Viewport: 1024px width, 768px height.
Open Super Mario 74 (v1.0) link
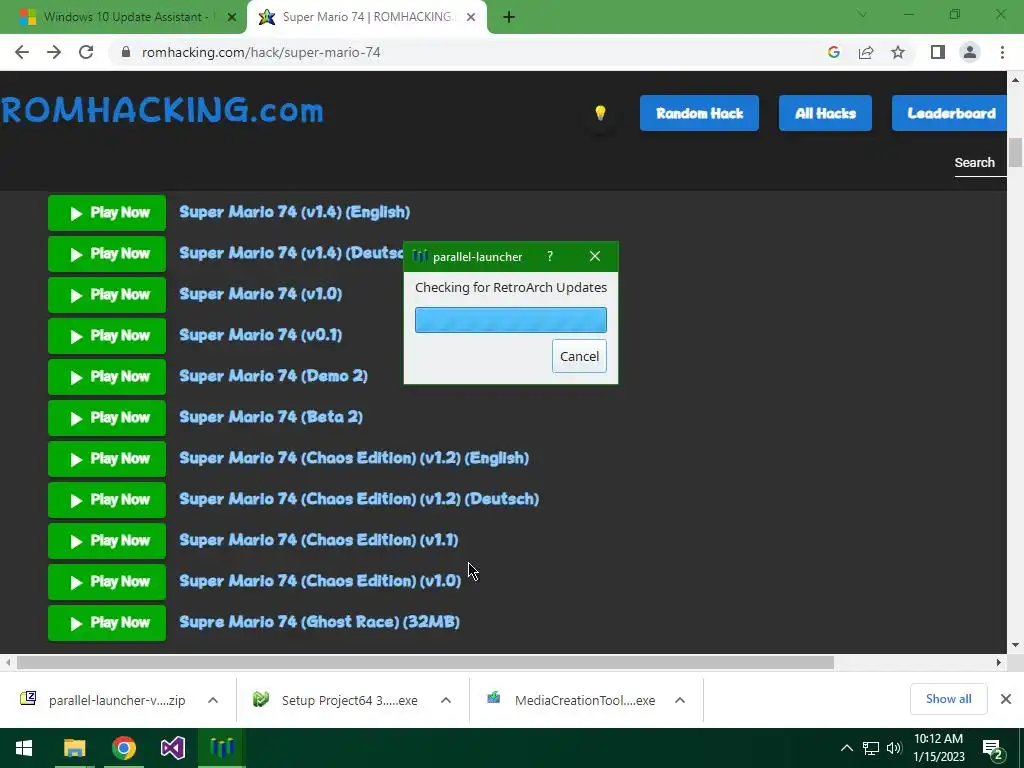(x=261, y=294)
